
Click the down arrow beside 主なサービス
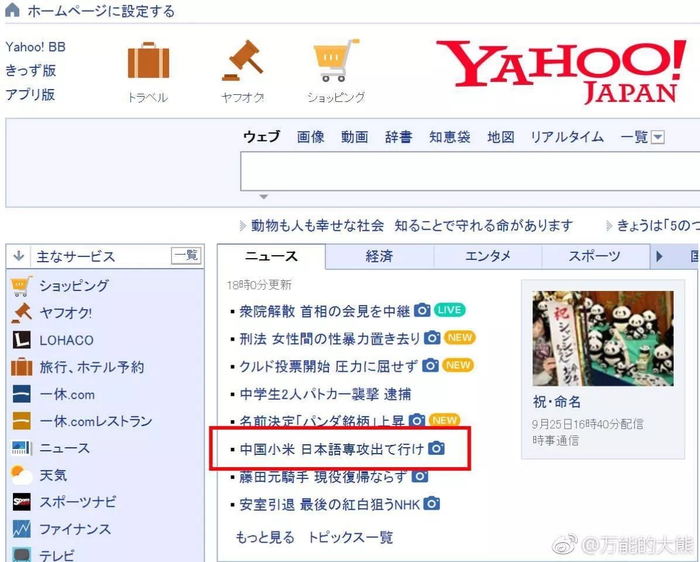[x=19, y=256]
